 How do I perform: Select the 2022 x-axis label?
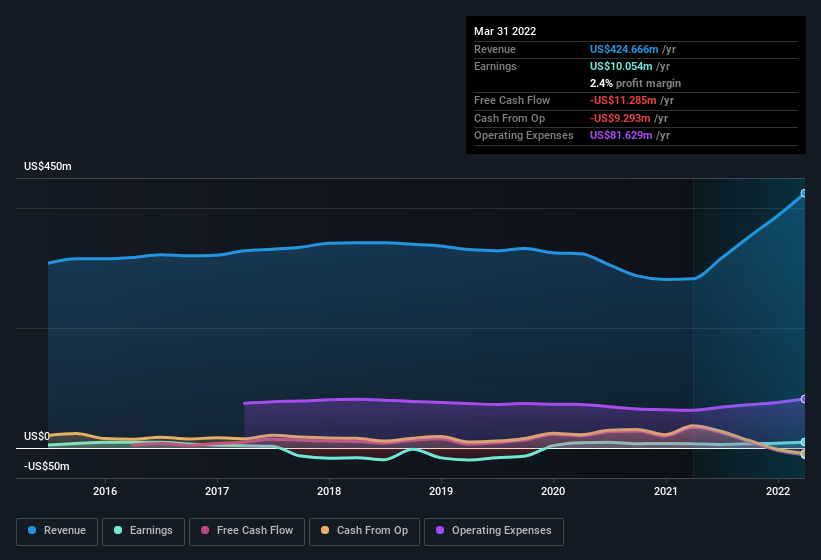pyautogui.click(x=778, y=491)
